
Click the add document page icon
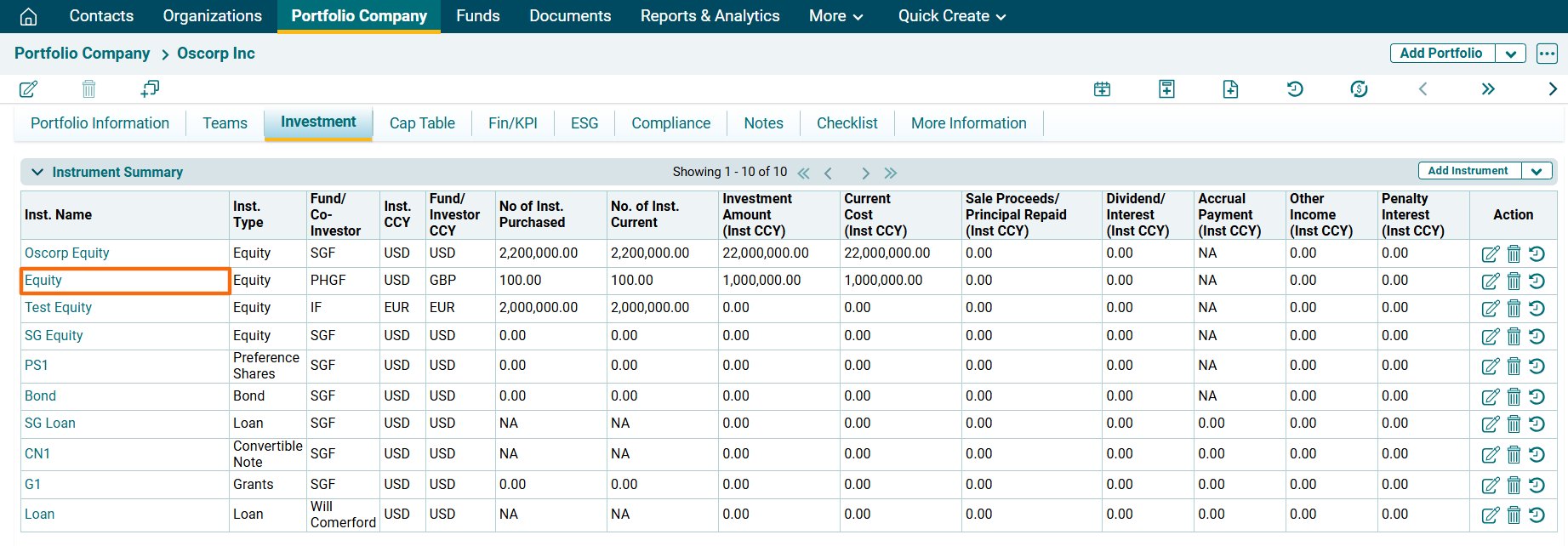coord(1230,88)
